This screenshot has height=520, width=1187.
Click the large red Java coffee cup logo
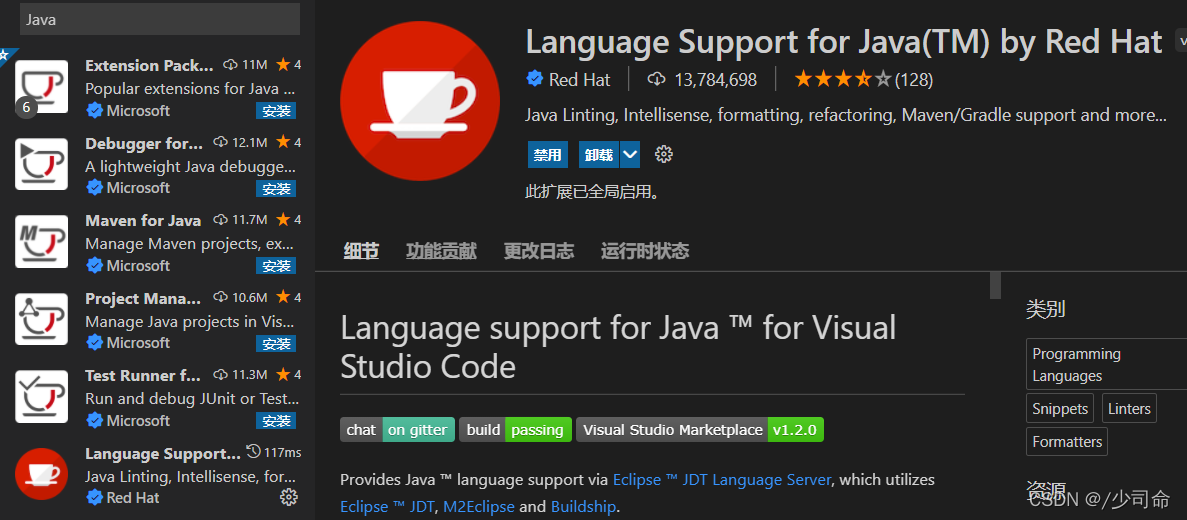click(x=420, y=101)
